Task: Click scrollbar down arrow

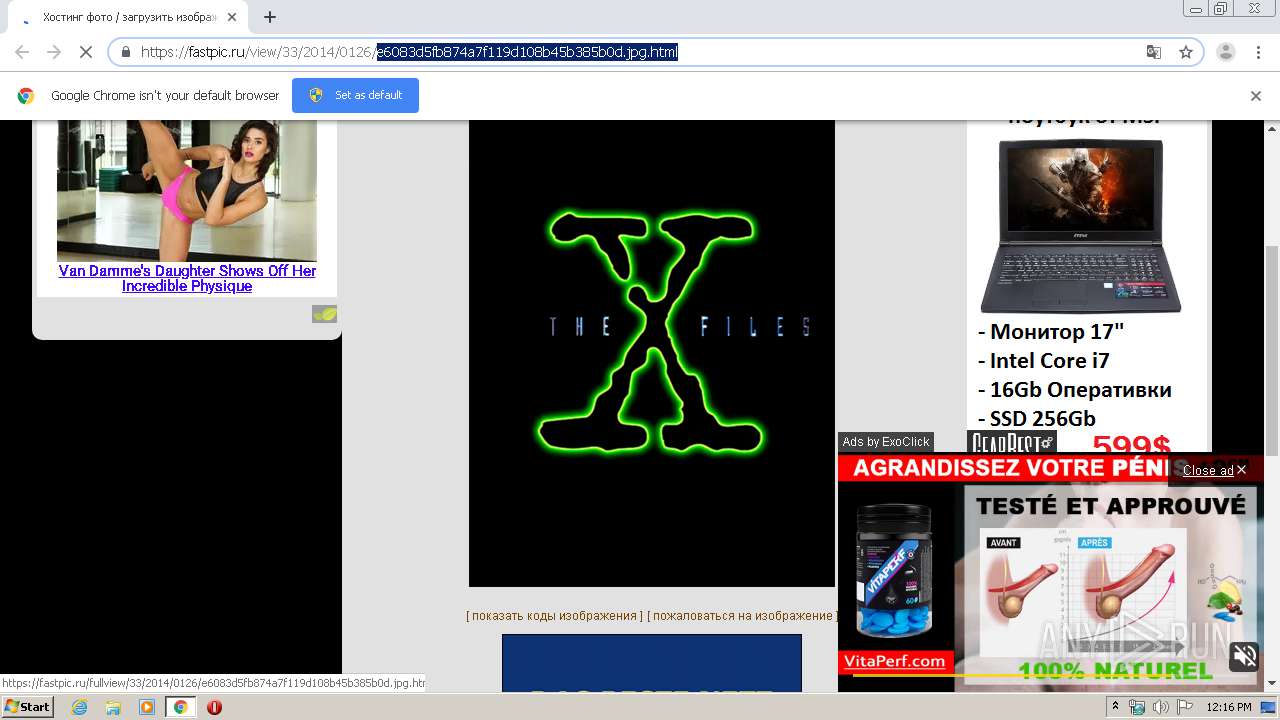Action: 1272,684
